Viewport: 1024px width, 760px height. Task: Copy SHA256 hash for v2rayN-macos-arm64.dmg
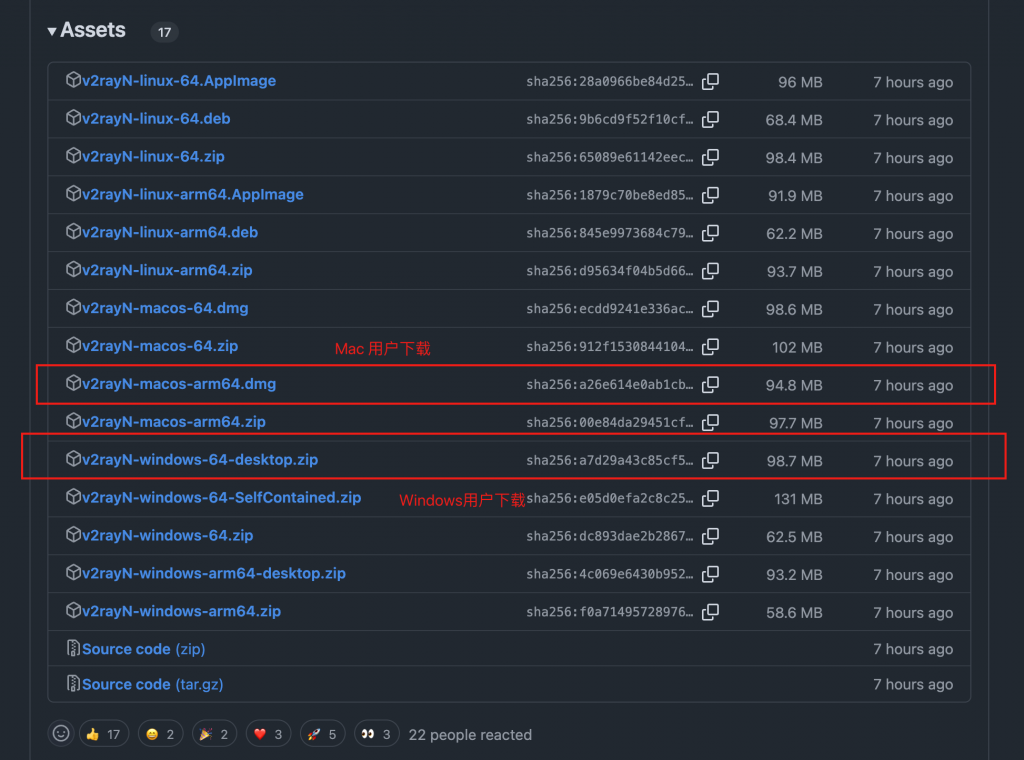pos(710,385)
